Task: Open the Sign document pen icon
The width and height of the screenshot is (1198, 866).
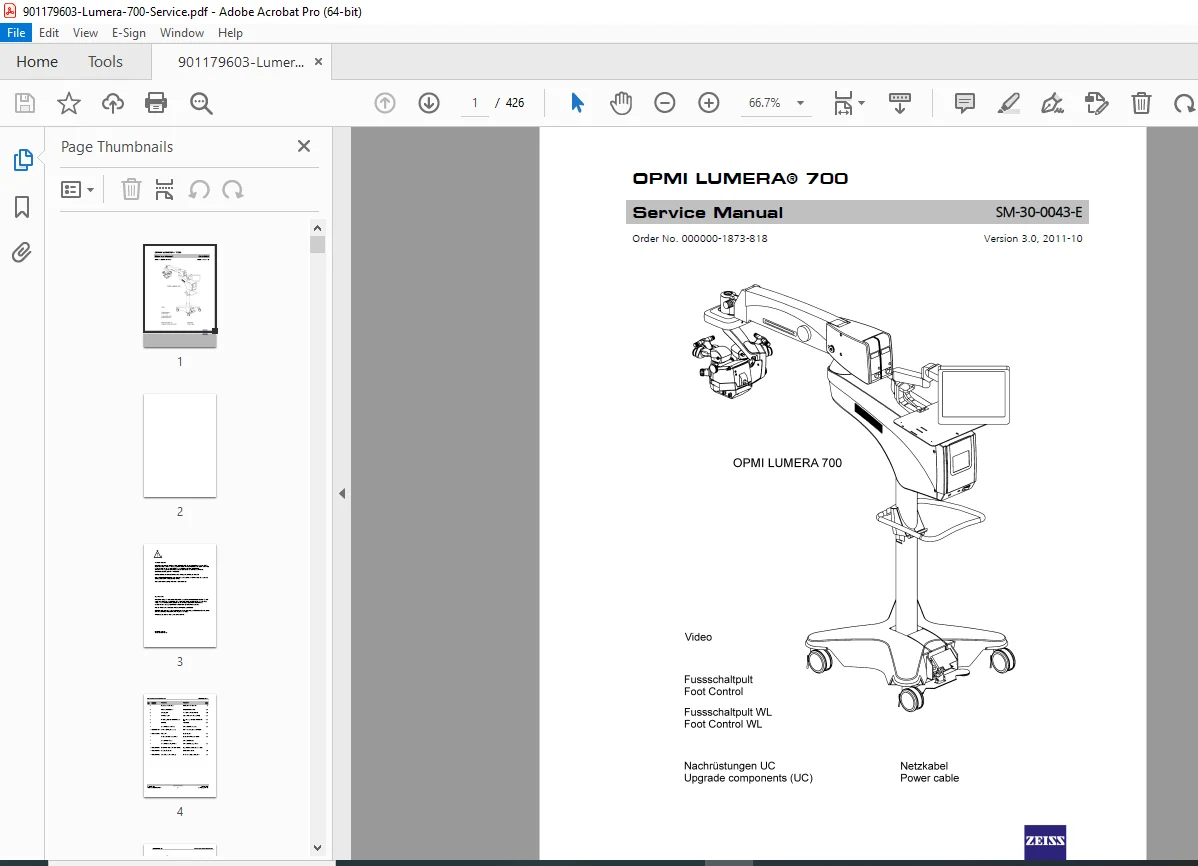Action: (1053, 102)
